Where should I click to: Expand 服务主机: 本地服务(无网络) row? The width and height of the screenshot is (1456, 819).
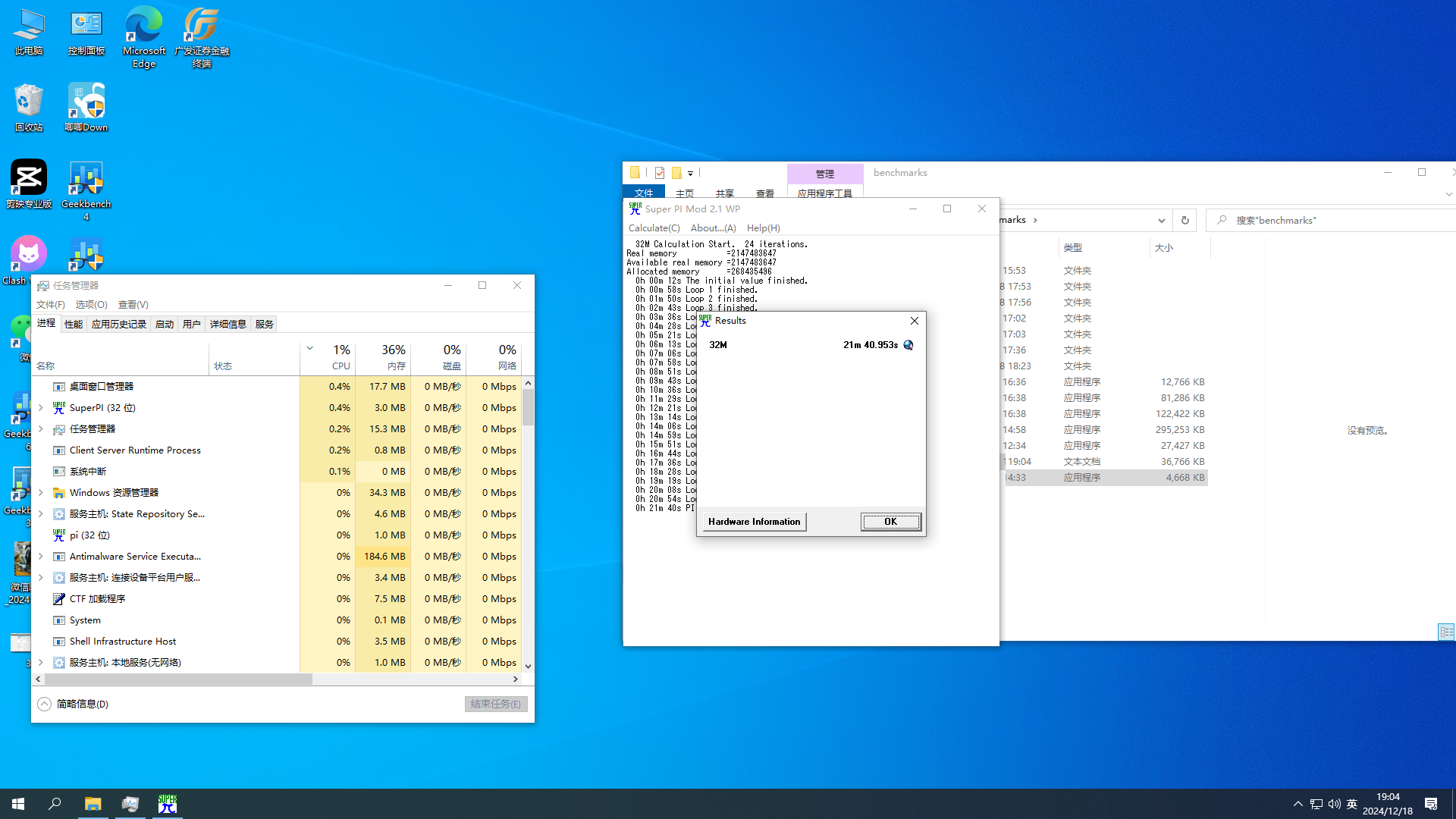[x=41, y=662]
